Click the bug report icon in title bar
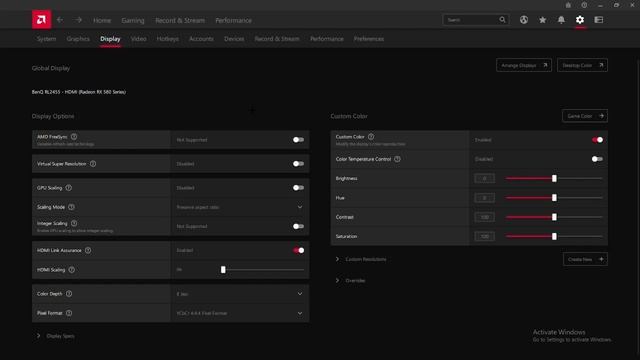640x360 pixels. 568,5
